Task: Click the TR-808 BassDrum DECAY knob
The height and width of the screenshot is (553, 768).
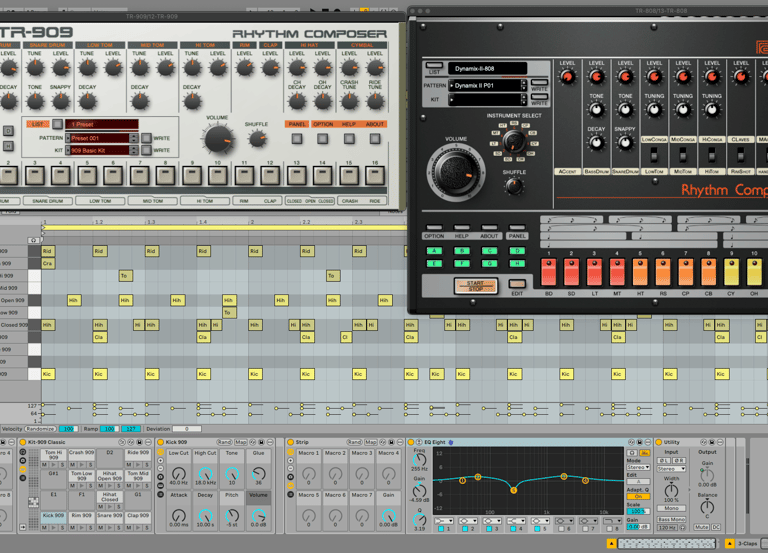Action: coord(596,143)
